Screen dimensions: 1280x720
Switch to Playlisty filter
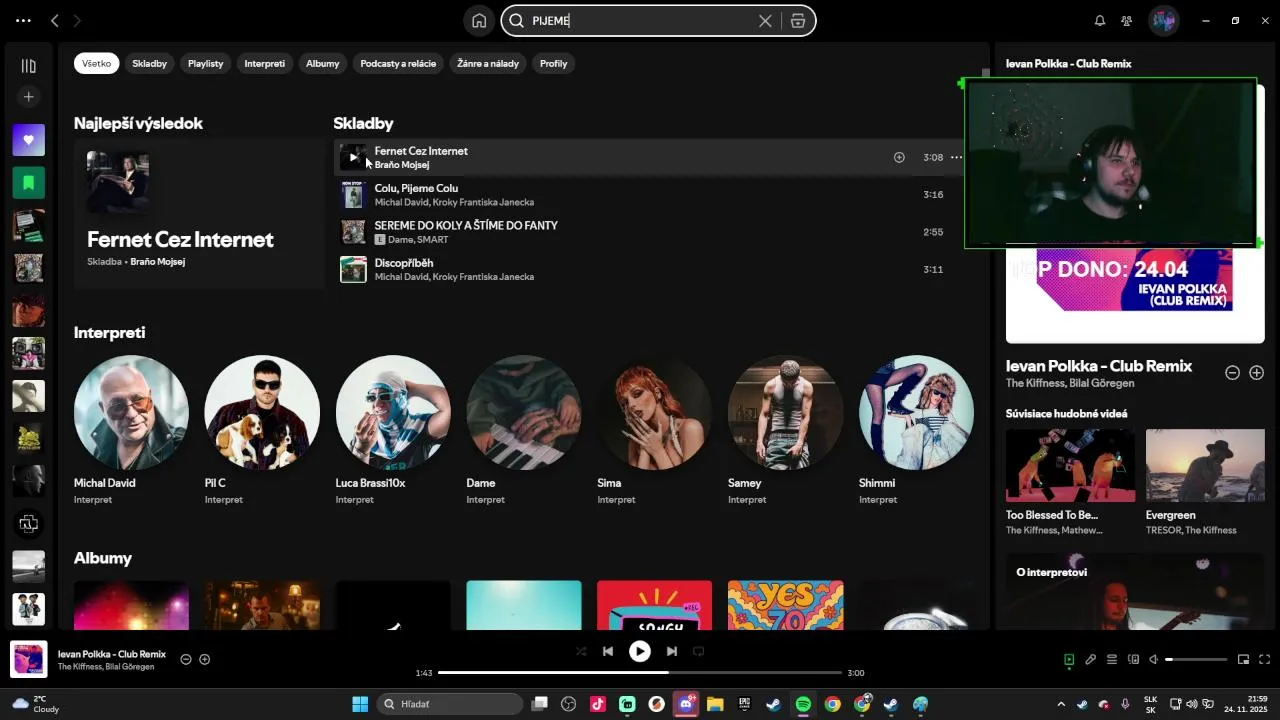pyautogui.click(x=206, y=63)
